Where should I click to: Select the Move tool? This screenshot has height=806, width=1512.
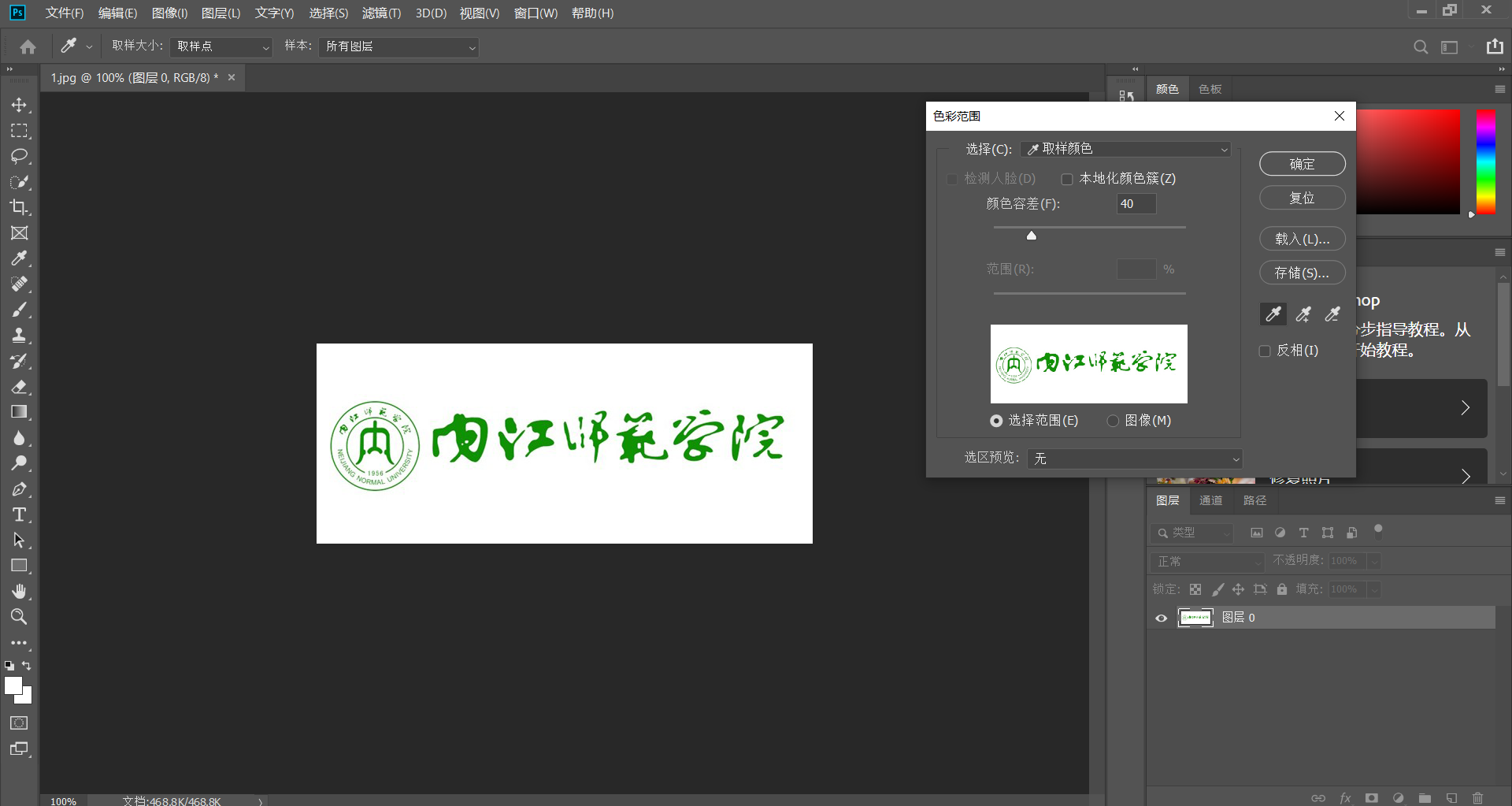pos(19,105)
